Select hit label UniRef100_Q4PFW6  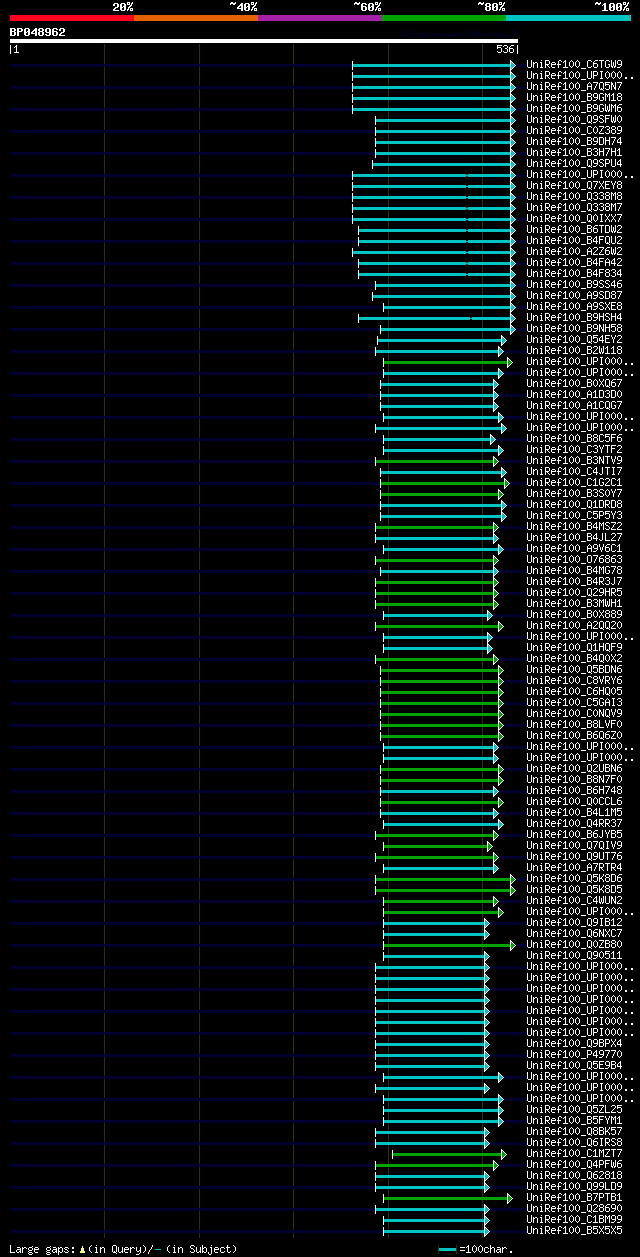coord(575,1165)
